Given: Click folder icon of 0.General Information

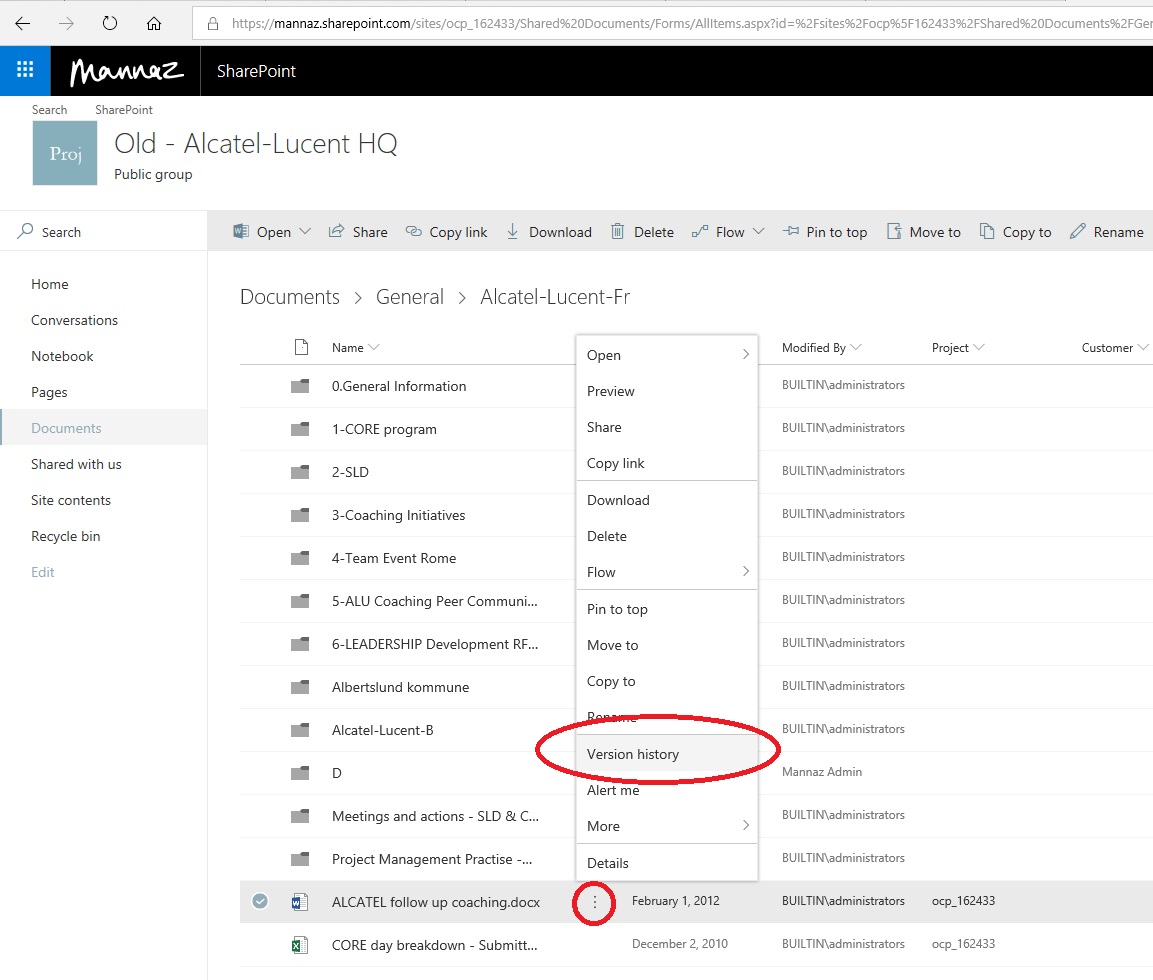Looking at the screenshot, I should point(300,386).
